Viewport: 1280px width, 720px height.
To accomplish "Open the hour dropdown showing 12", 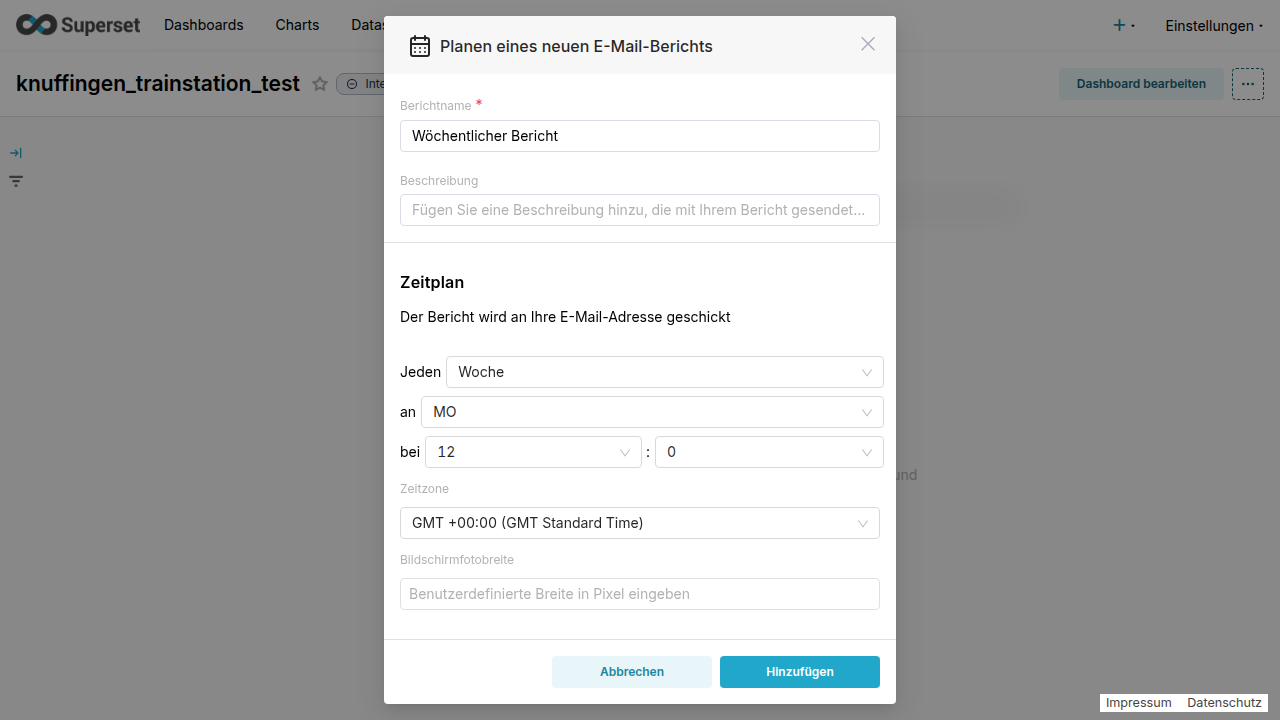I will pos(532,452).
